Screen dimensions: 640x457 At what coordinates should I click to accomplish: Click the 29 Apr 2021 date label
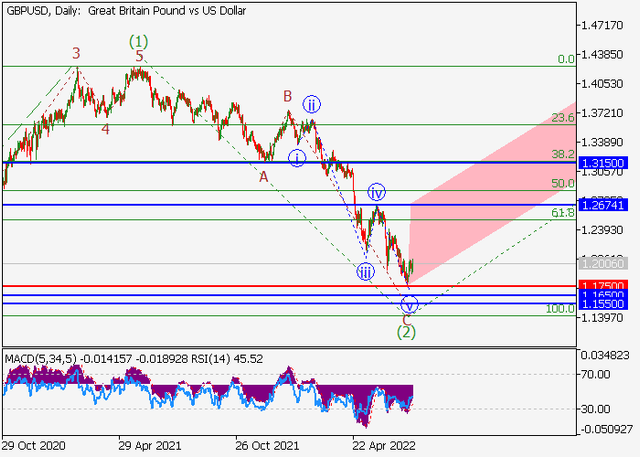pos(150,446)
